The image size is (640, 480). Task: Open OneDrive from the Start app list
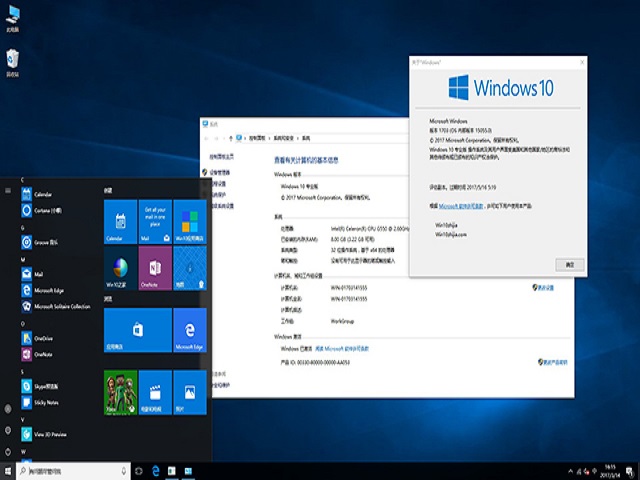pyautogui.click(x=43, y=338)
